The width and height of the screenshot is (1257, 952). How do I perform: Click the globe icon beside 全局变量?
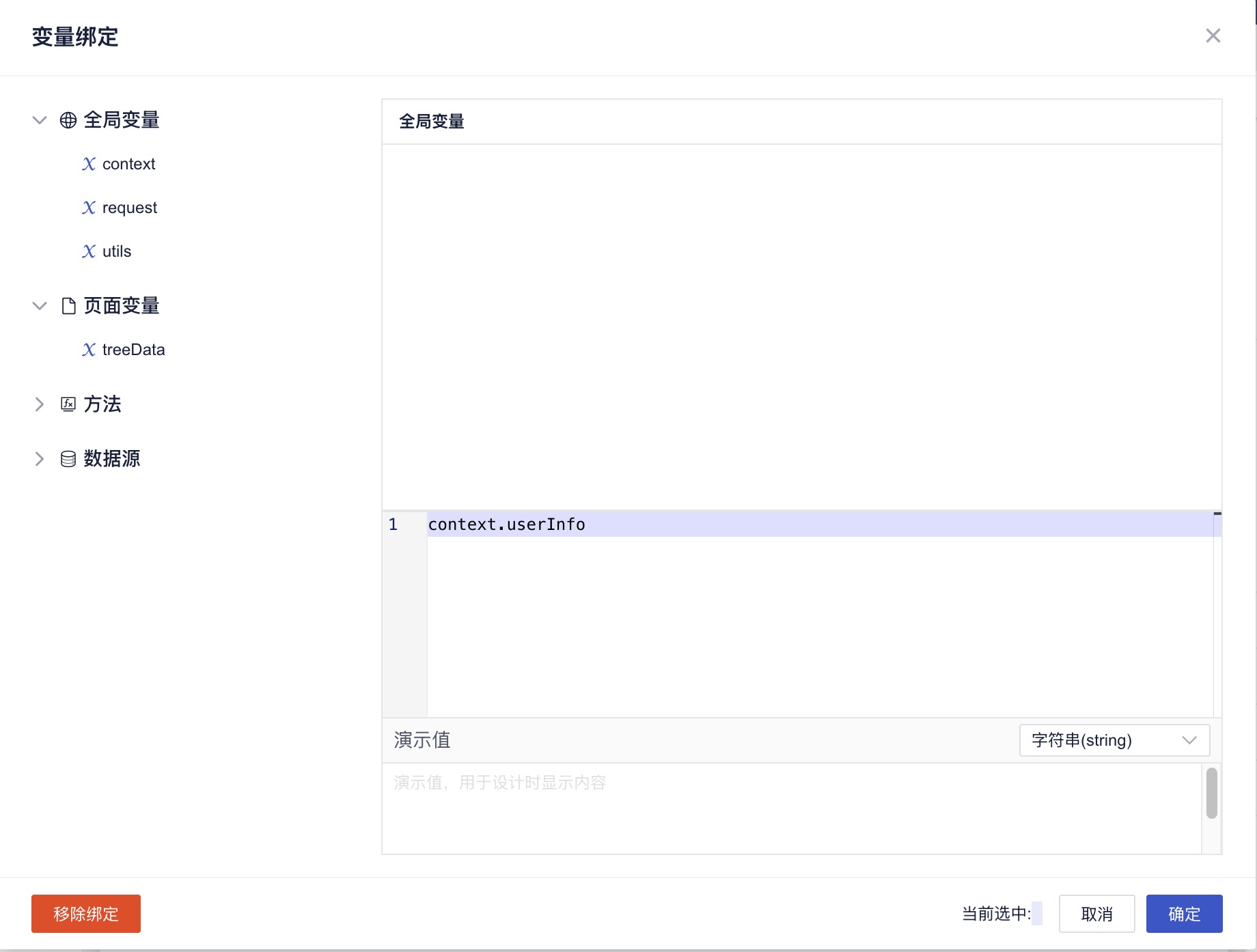pos(68,120)
